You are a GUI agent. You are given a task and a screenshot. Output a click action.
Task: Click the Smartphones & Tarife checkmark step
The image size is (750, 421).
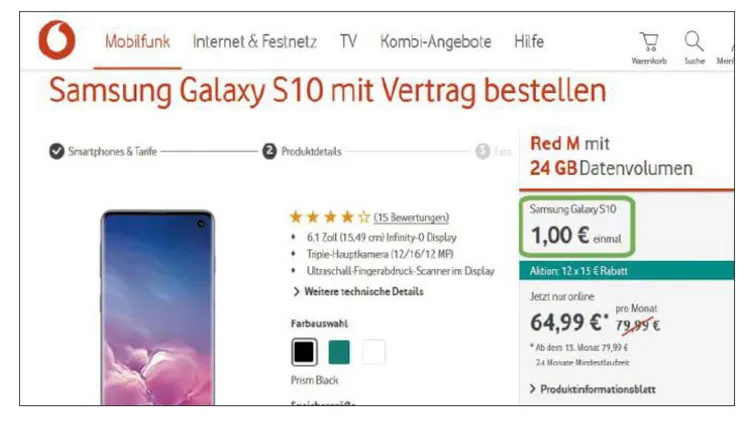point(56,151)
